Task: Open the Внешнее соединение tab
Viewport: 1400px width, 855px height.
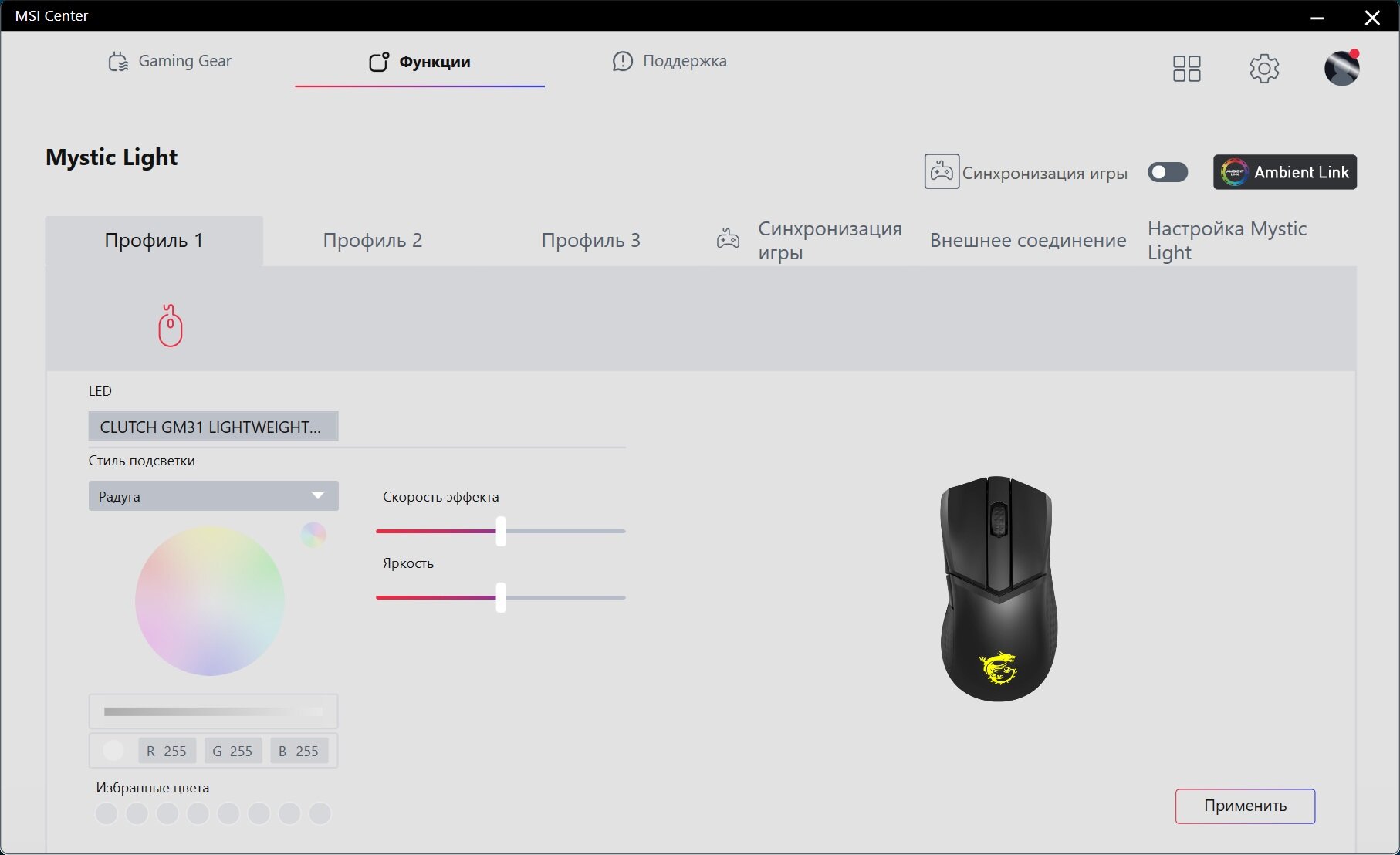Action: [1028, 241]
